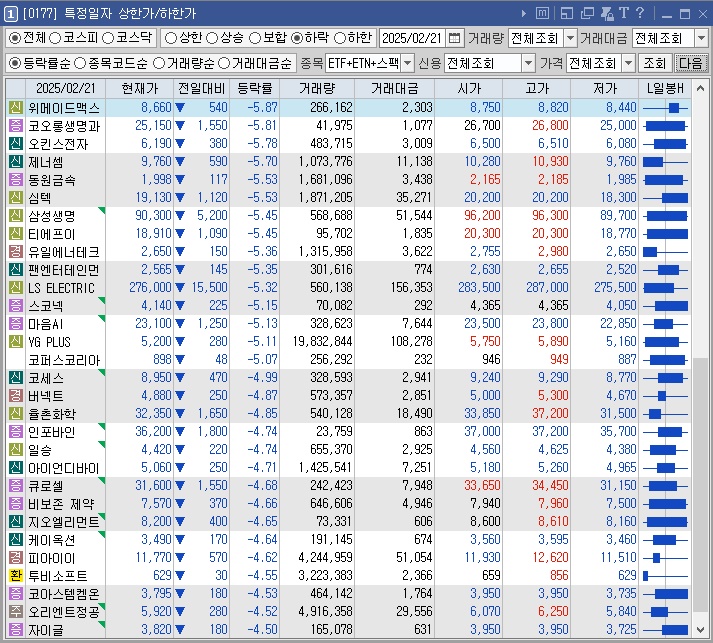Click the screen number 1 icon
The height and width of the screenshot is (643, 713).
point(10,14)
